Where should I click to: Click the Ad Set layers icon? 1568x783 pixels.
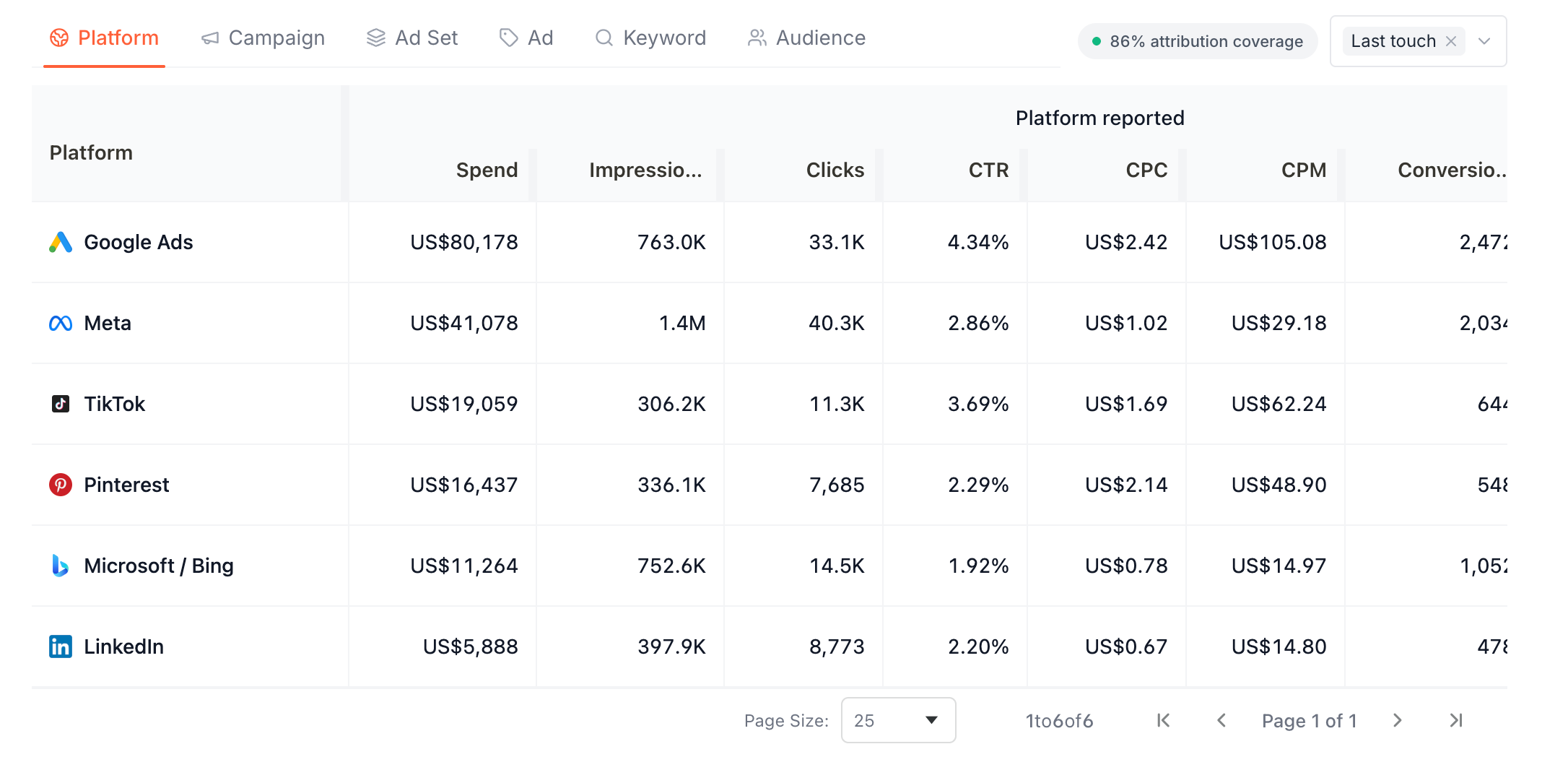376,38
